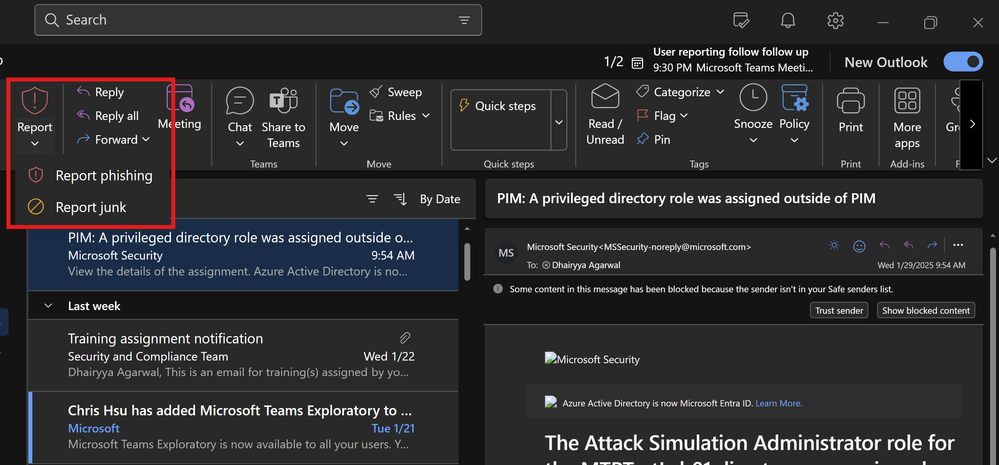Run Sweep on this sender
The height and width of the screenshot is (465, 999).
click(x=396, y=92)
